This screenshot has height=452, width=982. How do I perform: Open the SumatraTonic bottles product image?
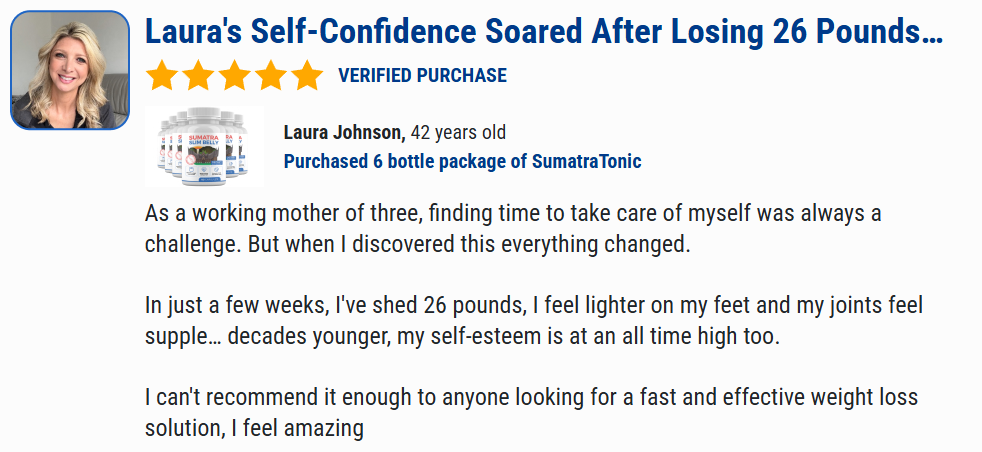tap(204, 146)
